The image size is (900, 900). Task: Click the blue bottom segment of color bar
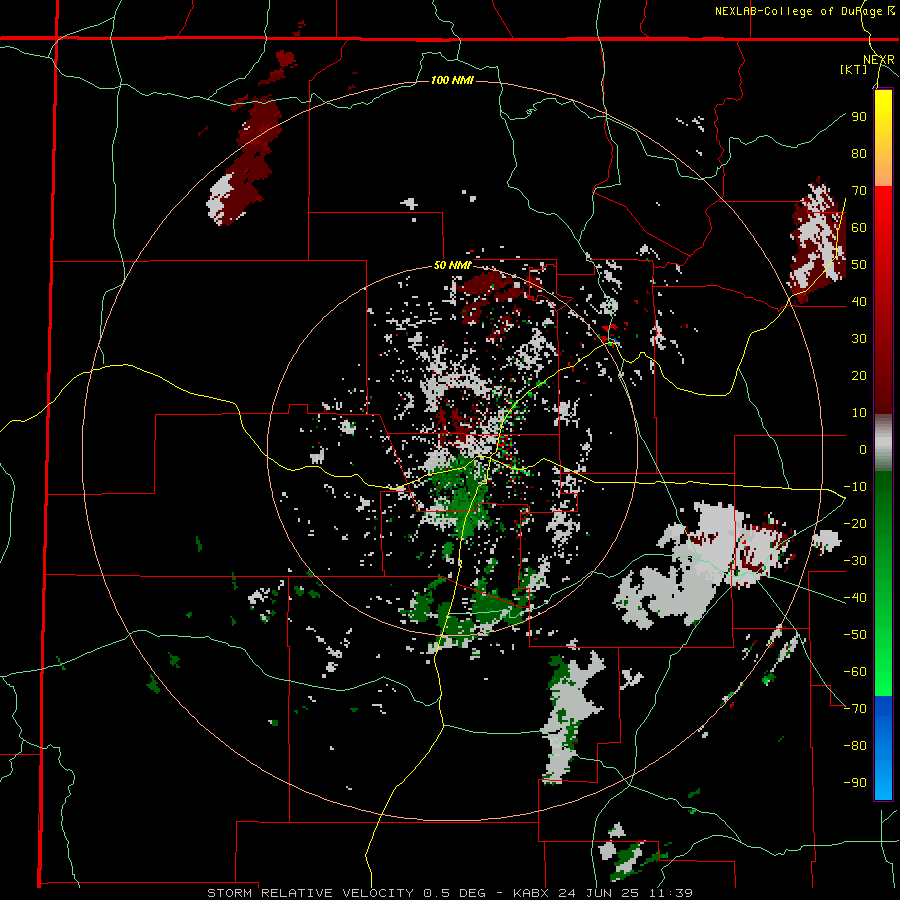(x=883, y=748)
